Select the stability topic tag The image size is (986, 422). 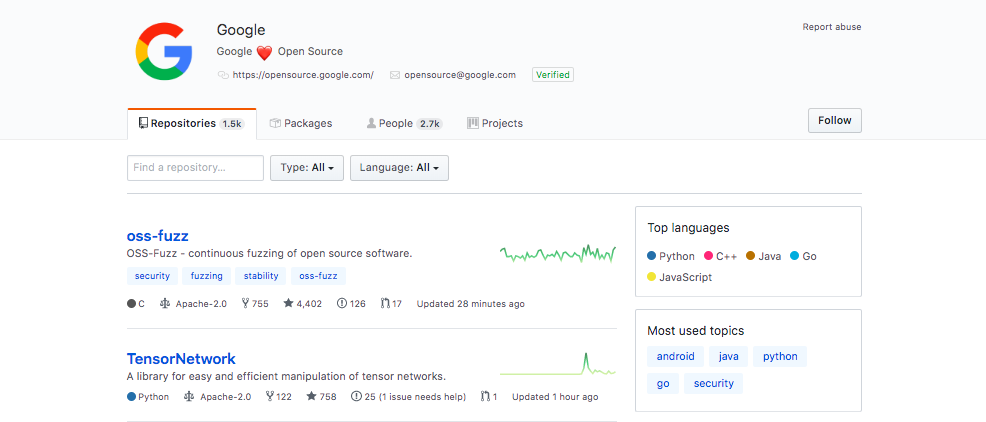coord(261,276)
